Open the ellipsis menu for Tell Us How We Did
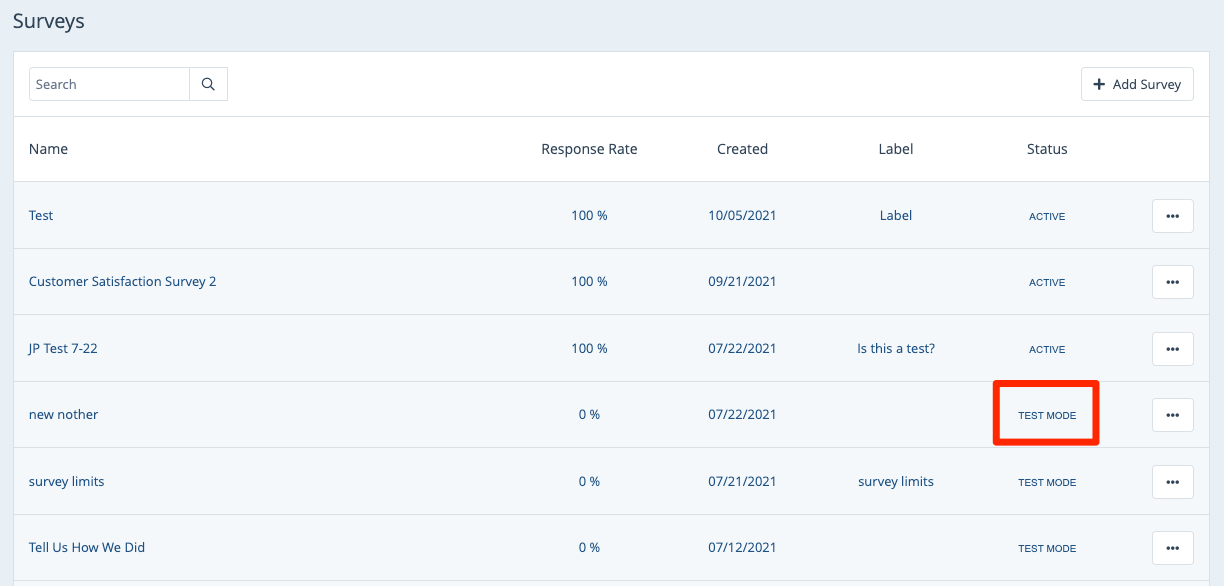 [1172, 548]
